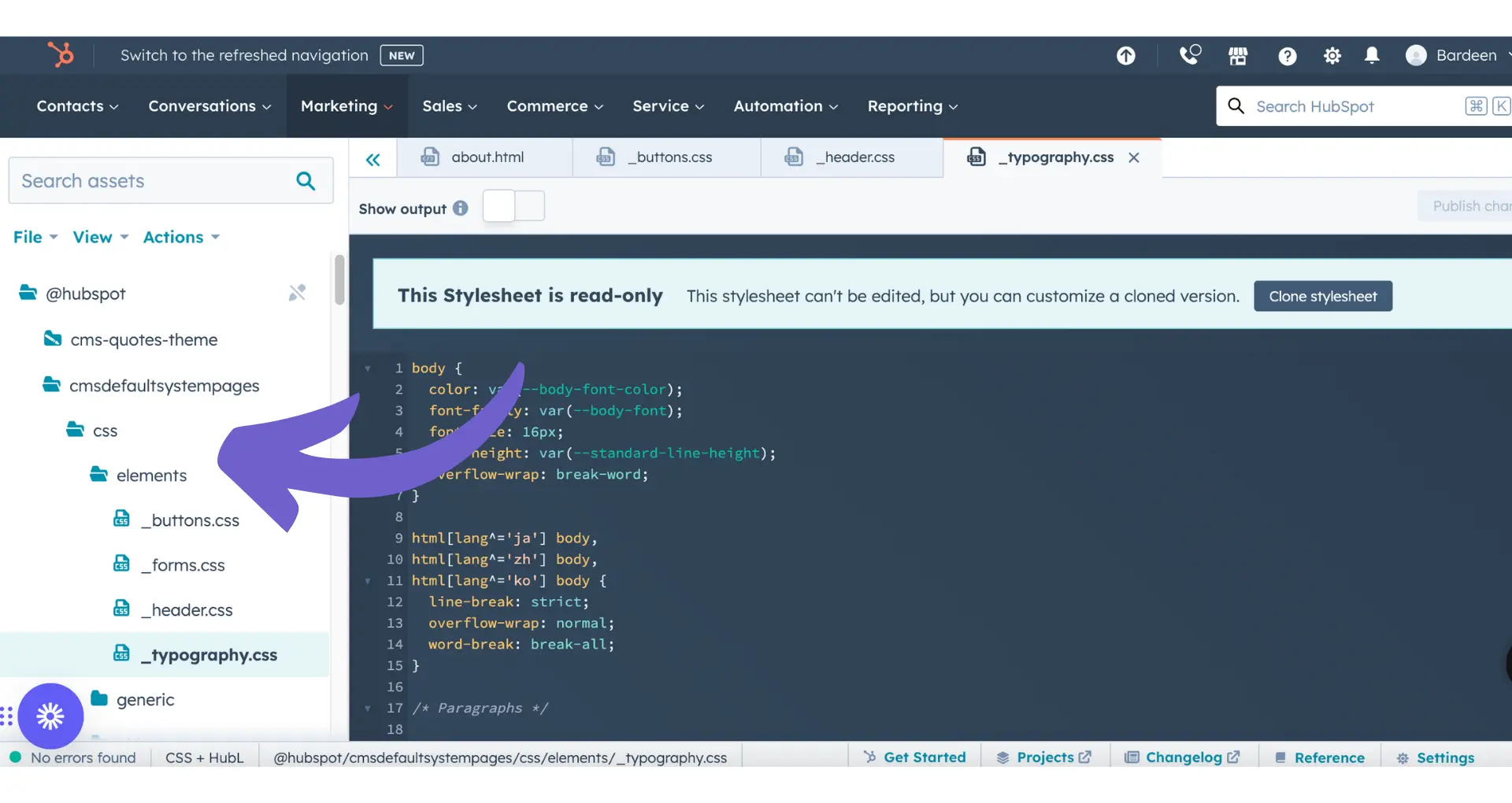The width and height of the screenshot is (1512, 803).
Task: Open the Reference link
Action: [x=1320, y=757]
